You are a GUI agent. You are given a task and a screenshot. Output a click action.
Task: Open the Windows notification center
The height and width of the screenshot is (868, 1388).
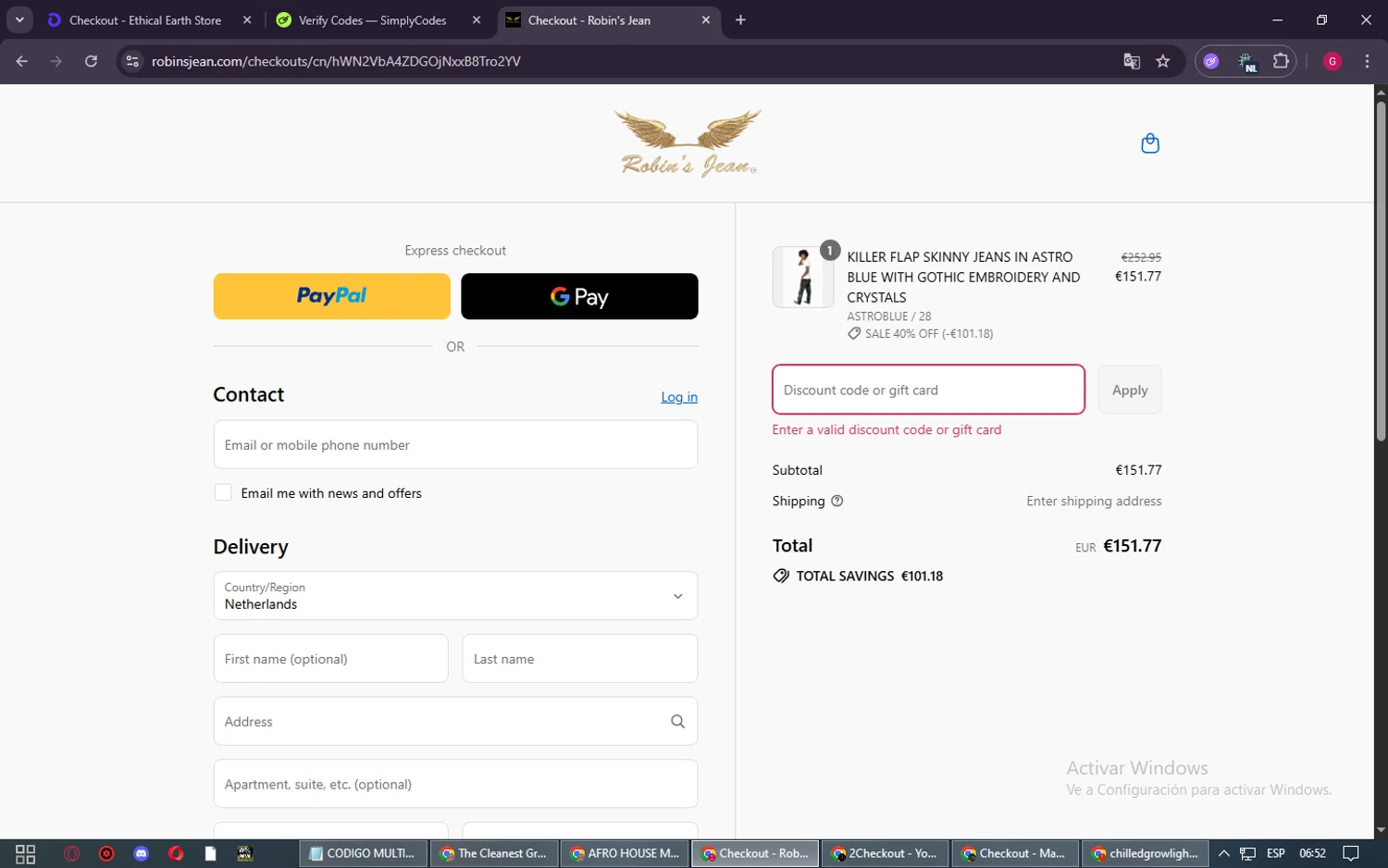(1350, 853)
